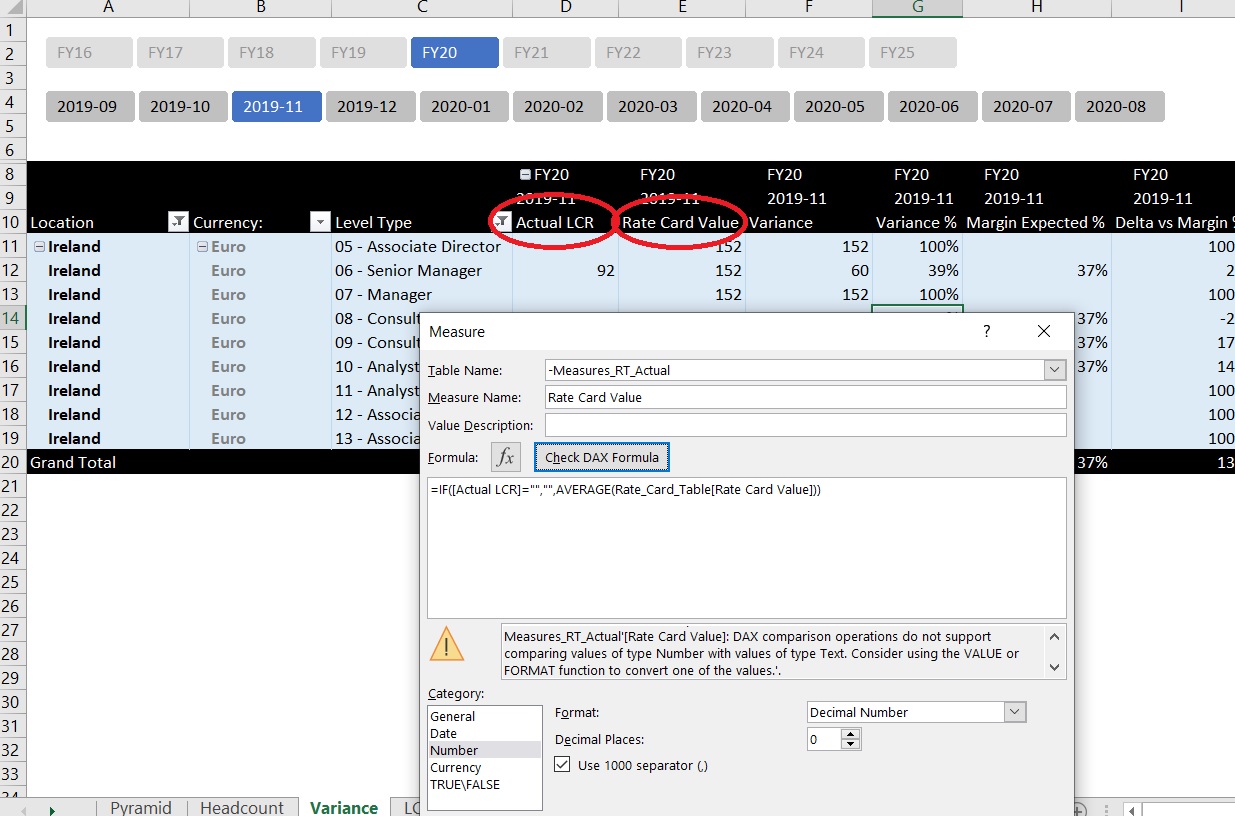The image size is (1235, 816).
Task: Select the Variance sheet tab
Action: point(344,807)
